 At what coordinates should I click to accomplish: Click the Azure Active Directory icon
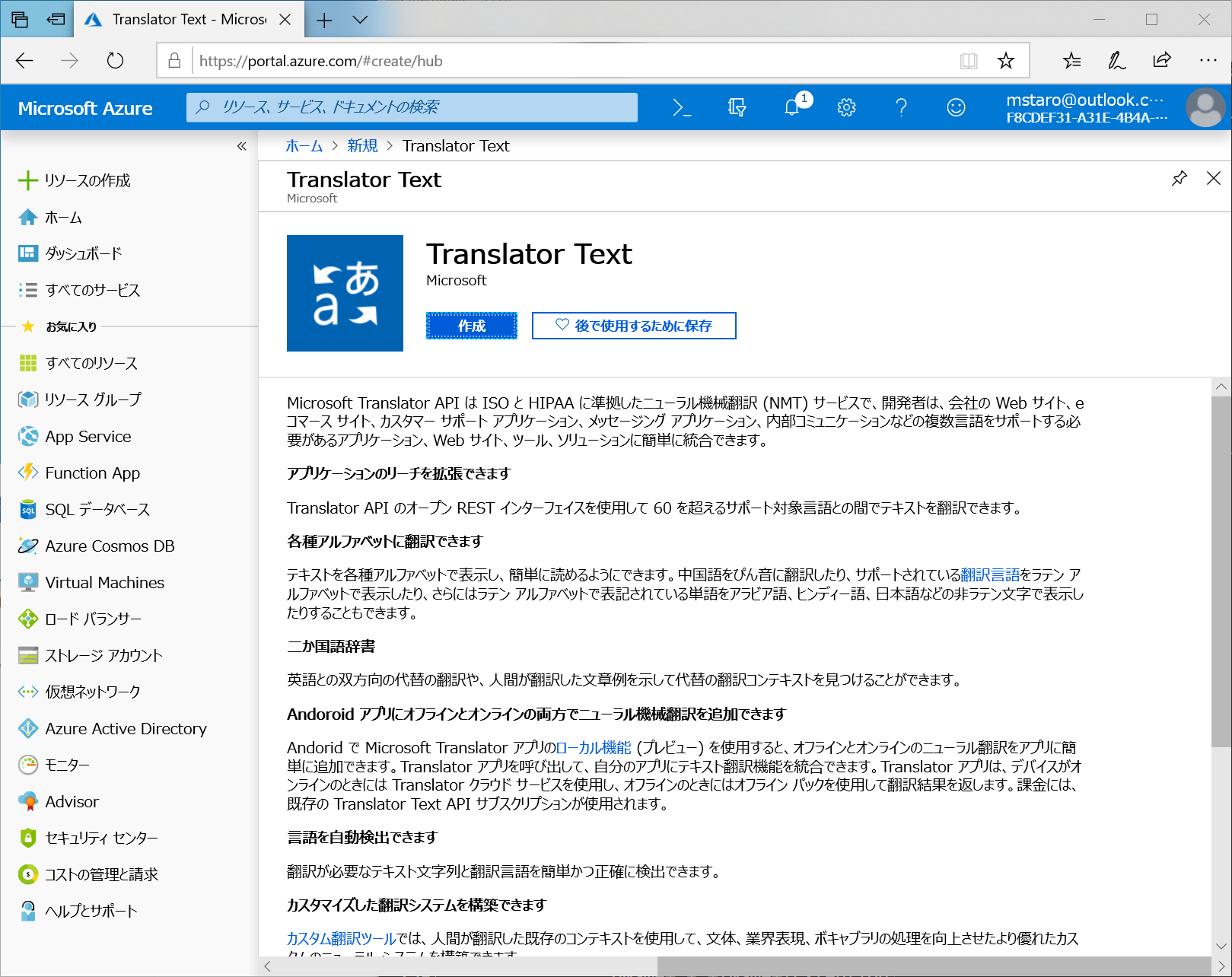click(x=28, y=728)
